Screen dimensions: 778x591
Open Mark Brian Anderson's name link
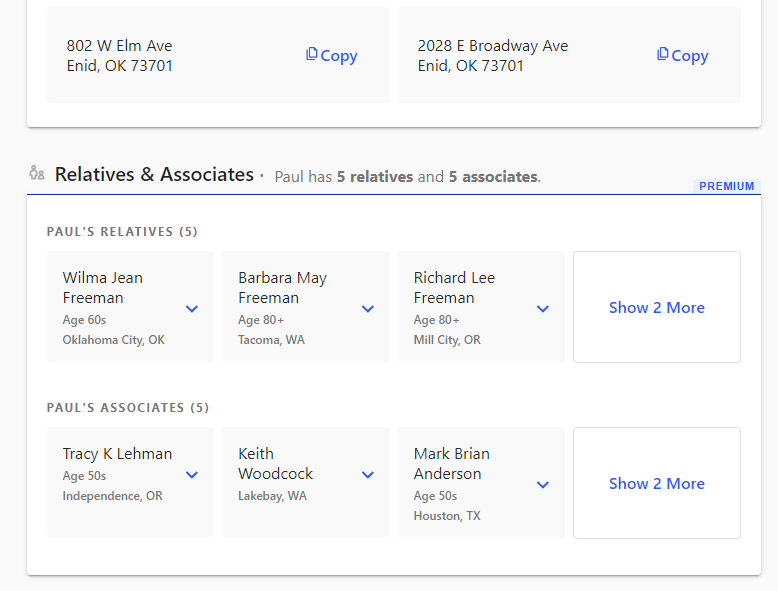(452, 463)
